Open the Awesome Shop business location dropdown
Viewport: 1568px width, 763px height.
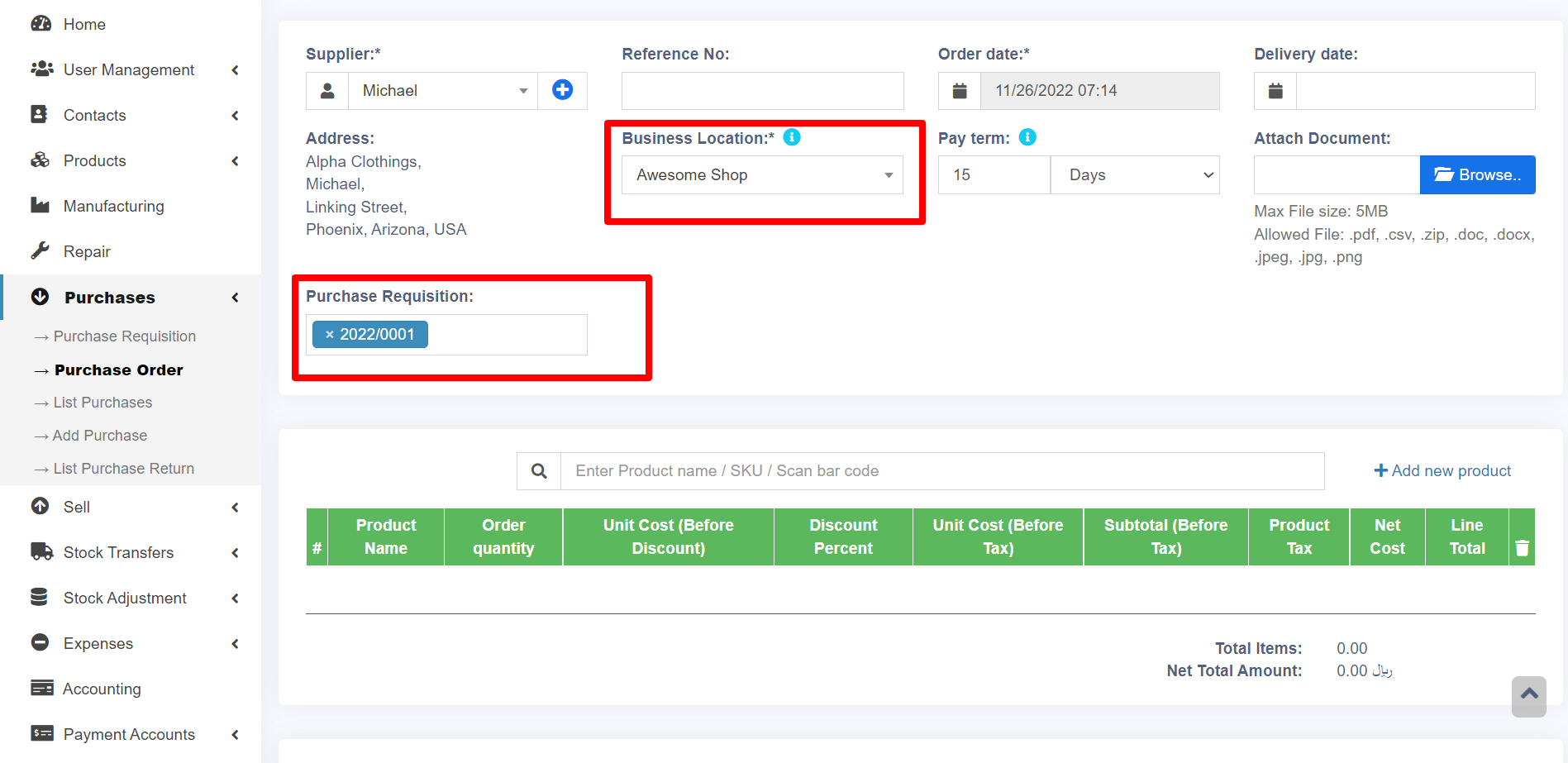pos(762,175)
